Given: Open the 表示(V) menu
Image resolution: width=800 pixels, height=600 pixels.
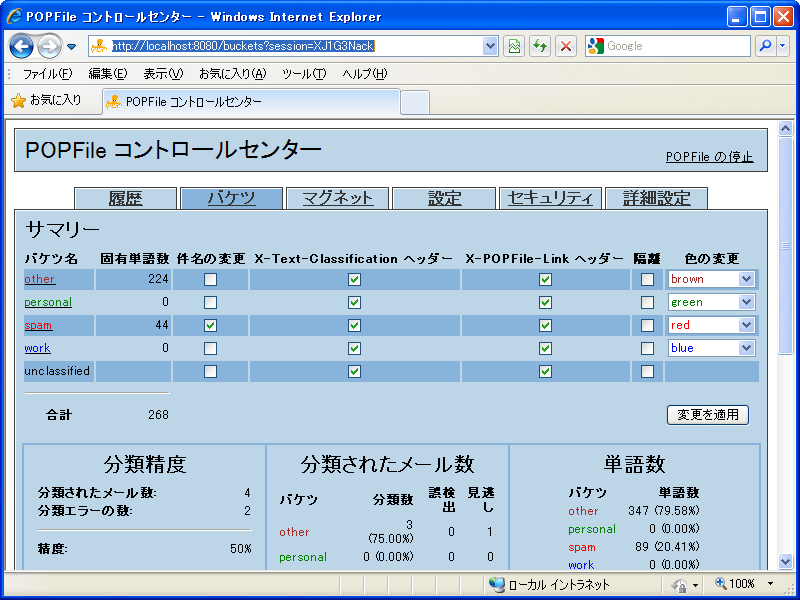Looking at the screenshot, I should pyautogui.click(x=163, y=74).
